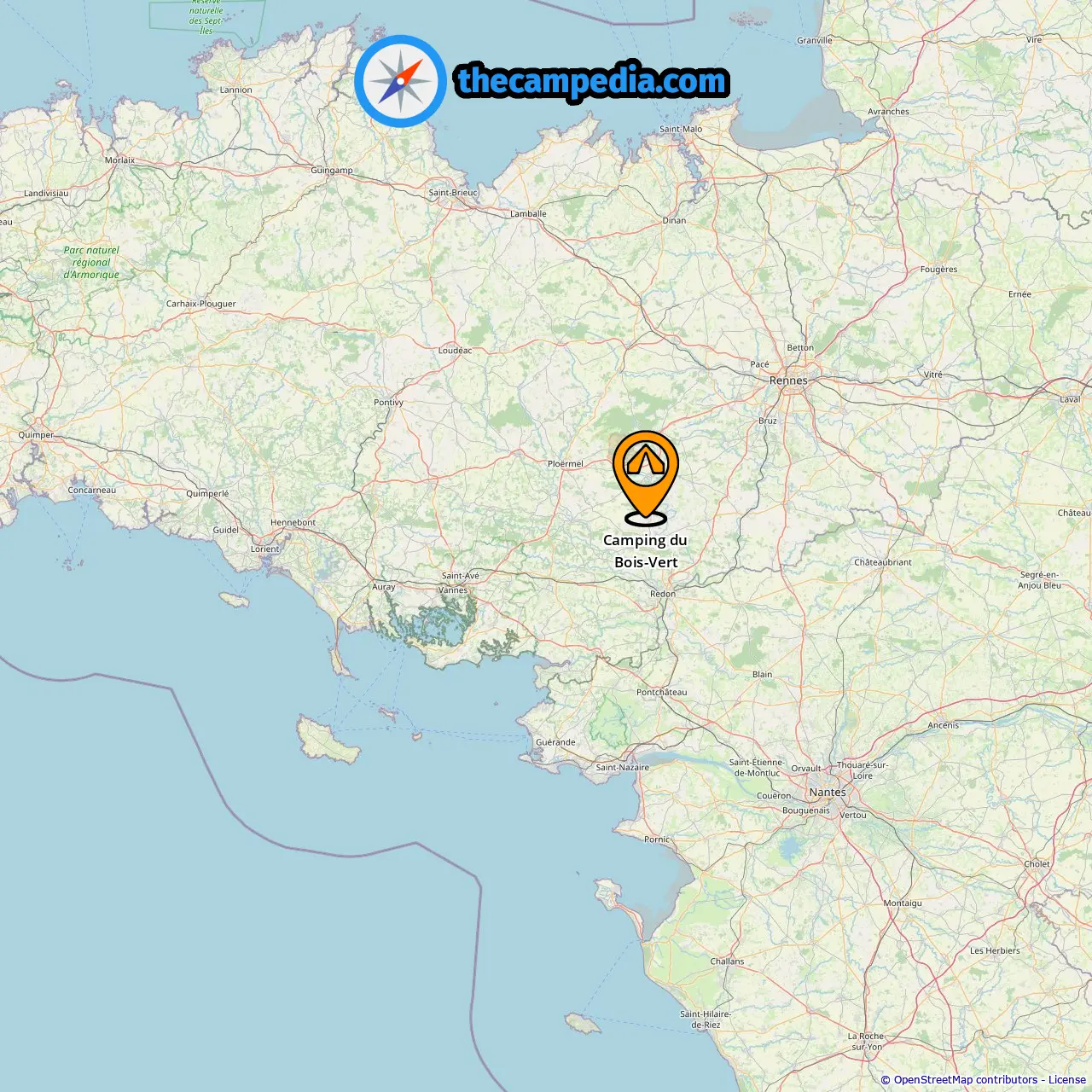Click the blue compass logo icon
This screenshot has width=1092, height=1092.
tap(400, 81)
